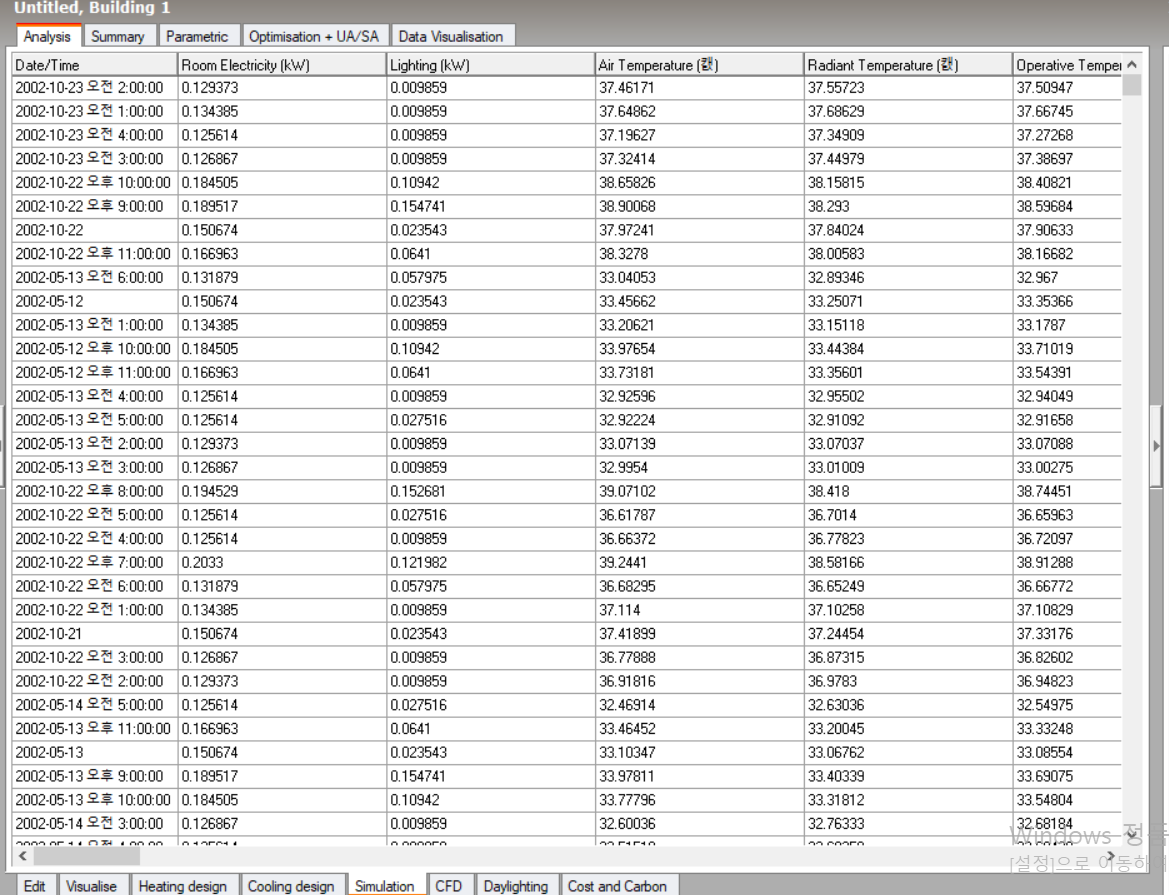Select the Optimisation + UA/SA tab

[314, 36]
